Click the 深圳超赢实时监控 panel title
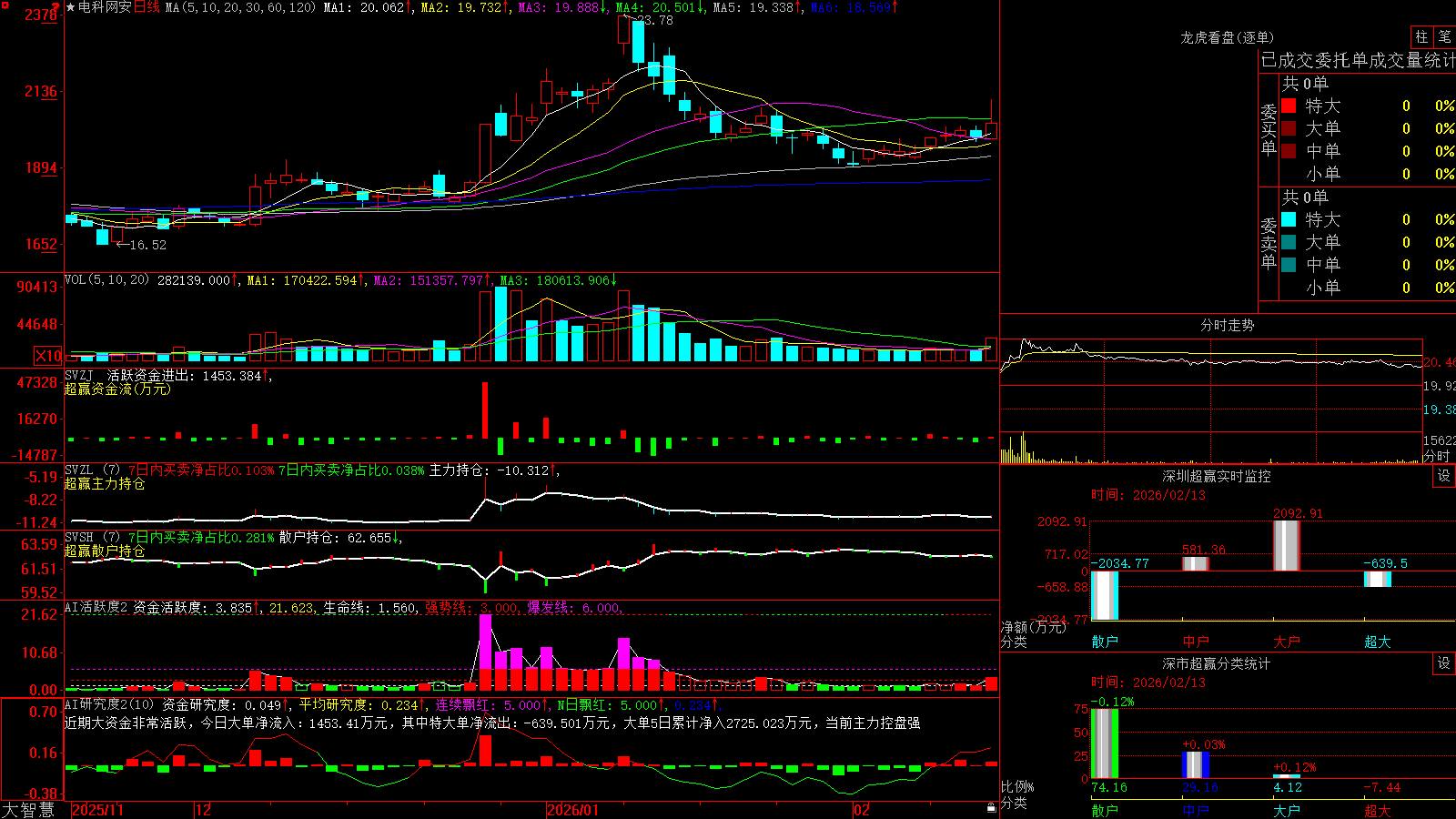1456x819 pixels. pyautogui.click(x=1217, y=476)
